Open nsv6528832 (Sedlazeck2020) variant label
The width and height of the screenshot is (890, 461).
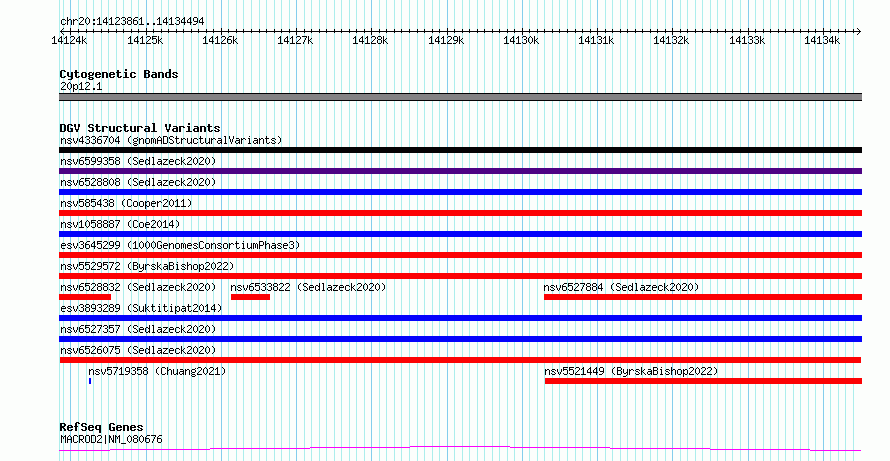(138, 287)
